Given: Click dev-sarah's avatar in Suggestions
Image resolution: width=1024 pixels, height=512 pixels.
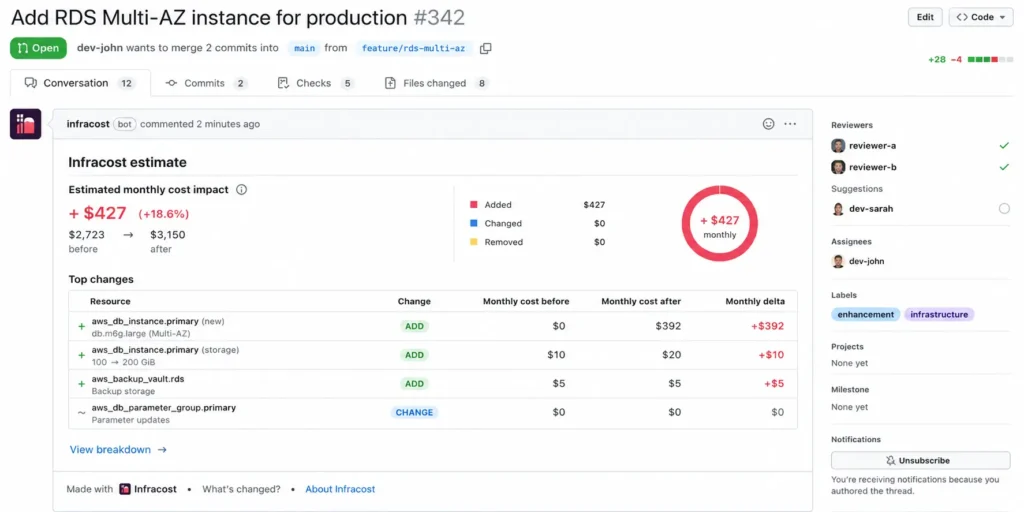Looking at the screenshot, I should click(838, 209).
